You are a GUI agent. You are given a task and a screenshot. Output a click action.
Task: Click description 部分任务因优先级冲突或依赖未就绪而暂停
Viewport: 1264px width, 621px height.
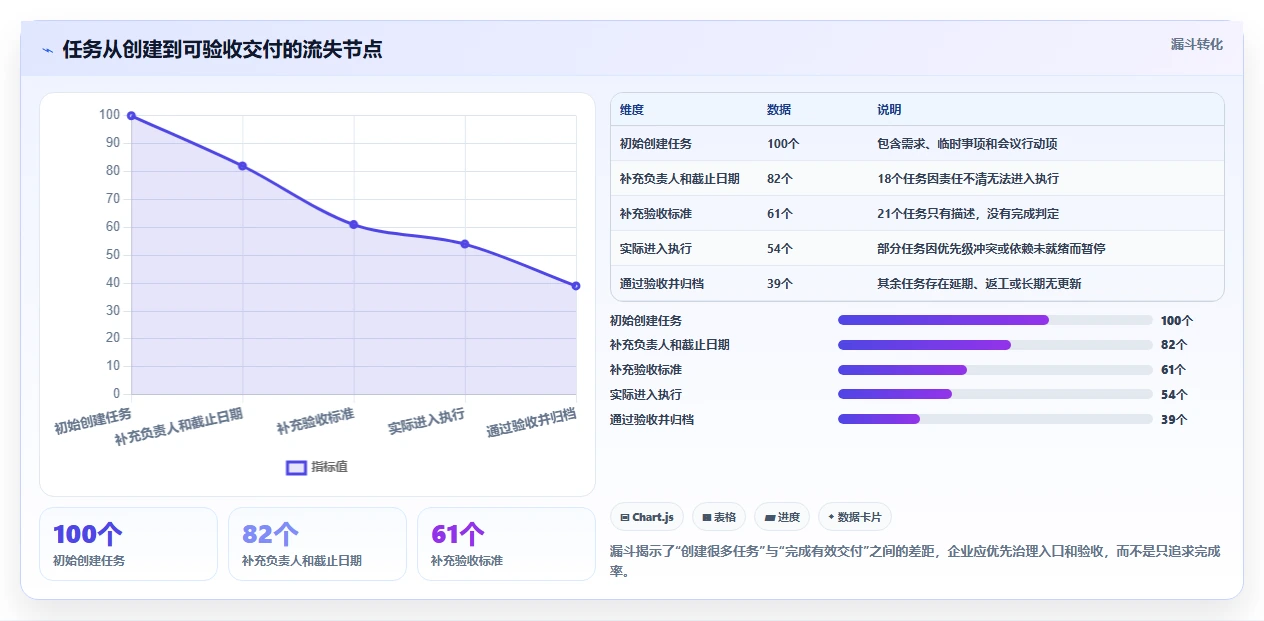coord(991,249)
